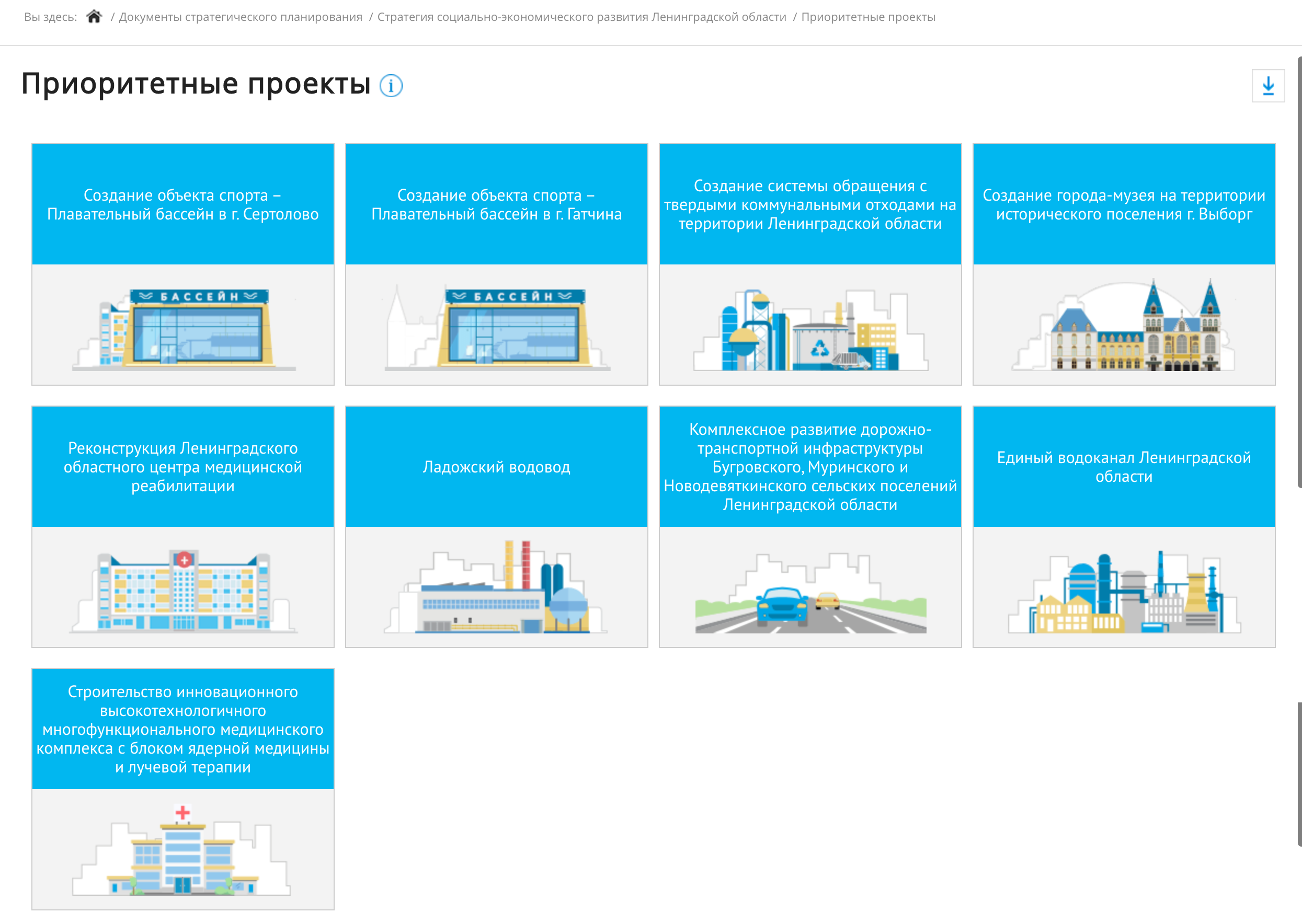Open the info icon beside Приоритетные проекты
This screenshot has height=924, width=1302.
point(391,86)
